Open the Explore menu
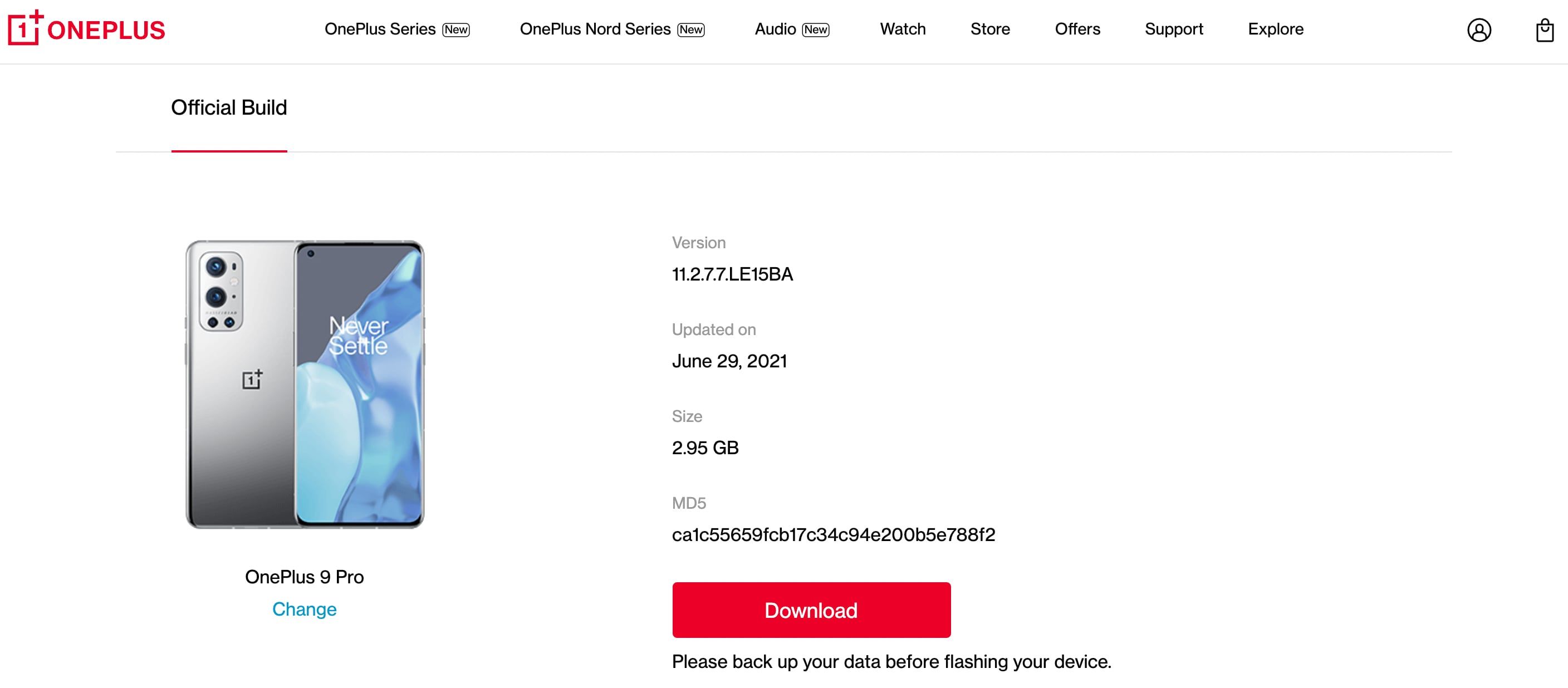Viewport: 1568px width, 688px height. click(1275, 28)
